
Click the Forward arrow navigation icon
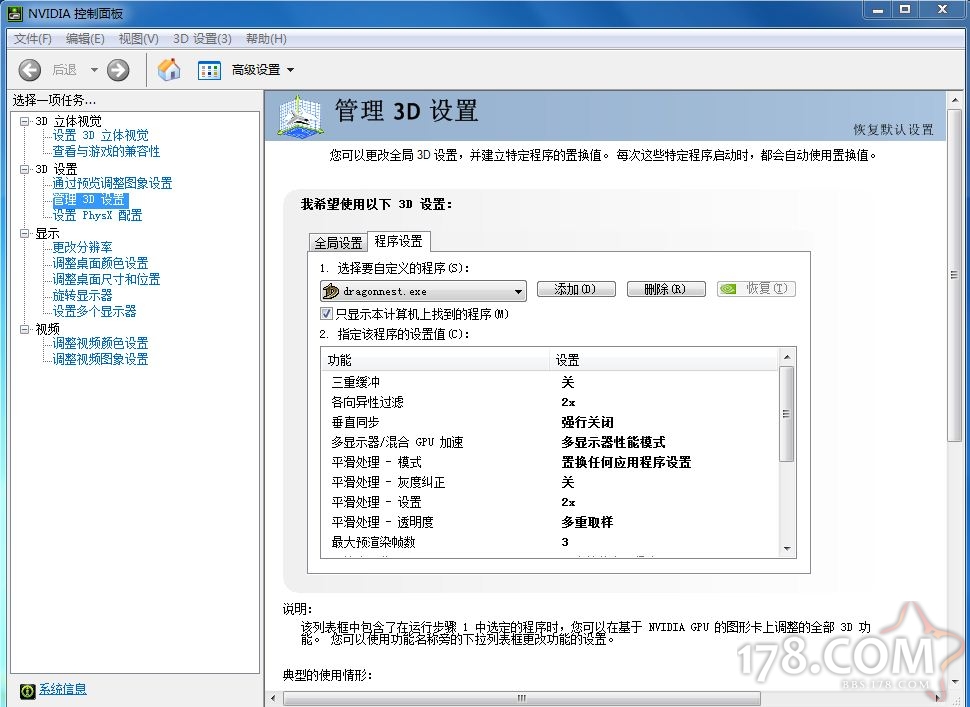pyautogui.click(x=118, y=70)
